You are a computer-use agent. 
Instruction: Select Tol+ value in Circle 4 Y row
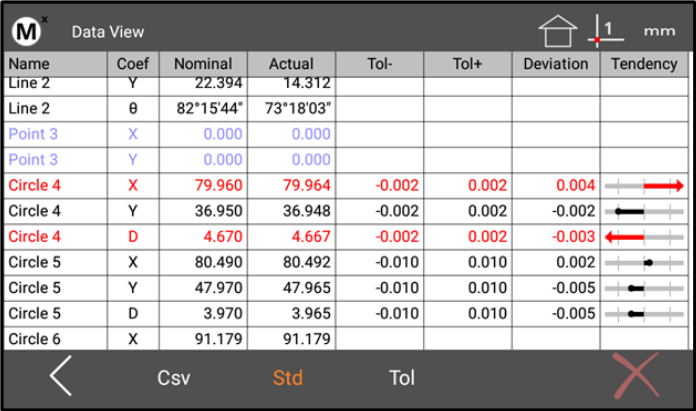tap(487, 211)
